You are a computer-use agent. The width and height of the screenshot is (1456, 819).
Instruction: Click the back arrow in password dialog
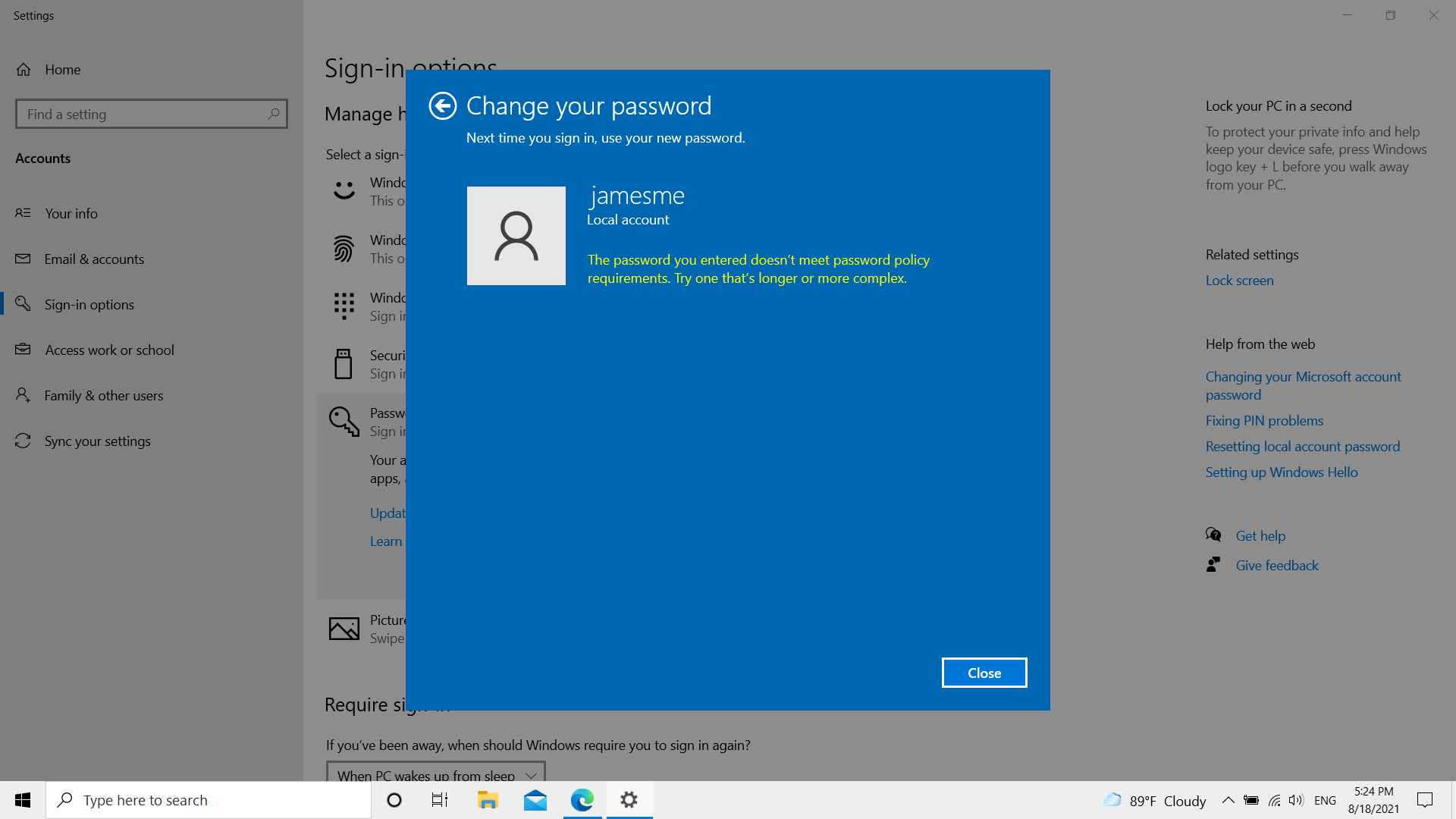tap(443, 106)
